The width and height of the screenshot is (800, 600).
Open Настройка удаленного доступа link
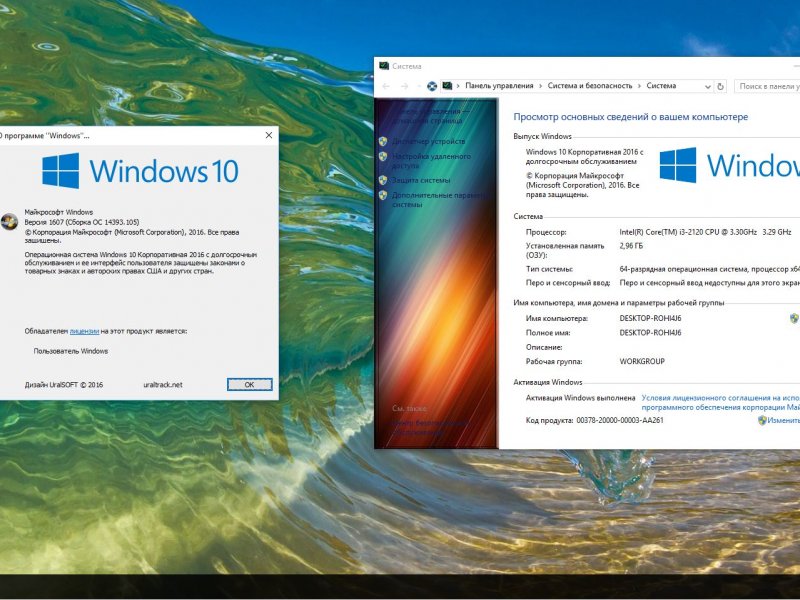point(431,161)
